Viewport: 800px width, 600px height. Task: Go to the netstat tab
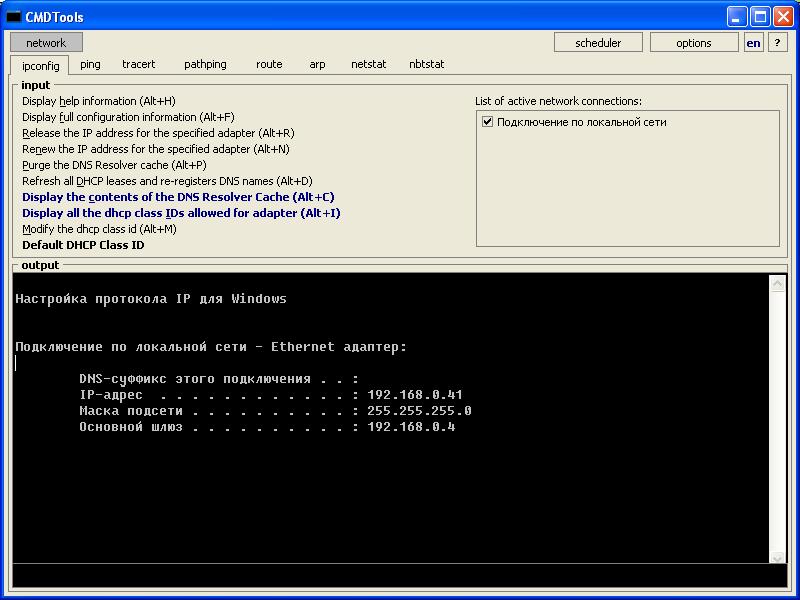[x=368, y=64]
